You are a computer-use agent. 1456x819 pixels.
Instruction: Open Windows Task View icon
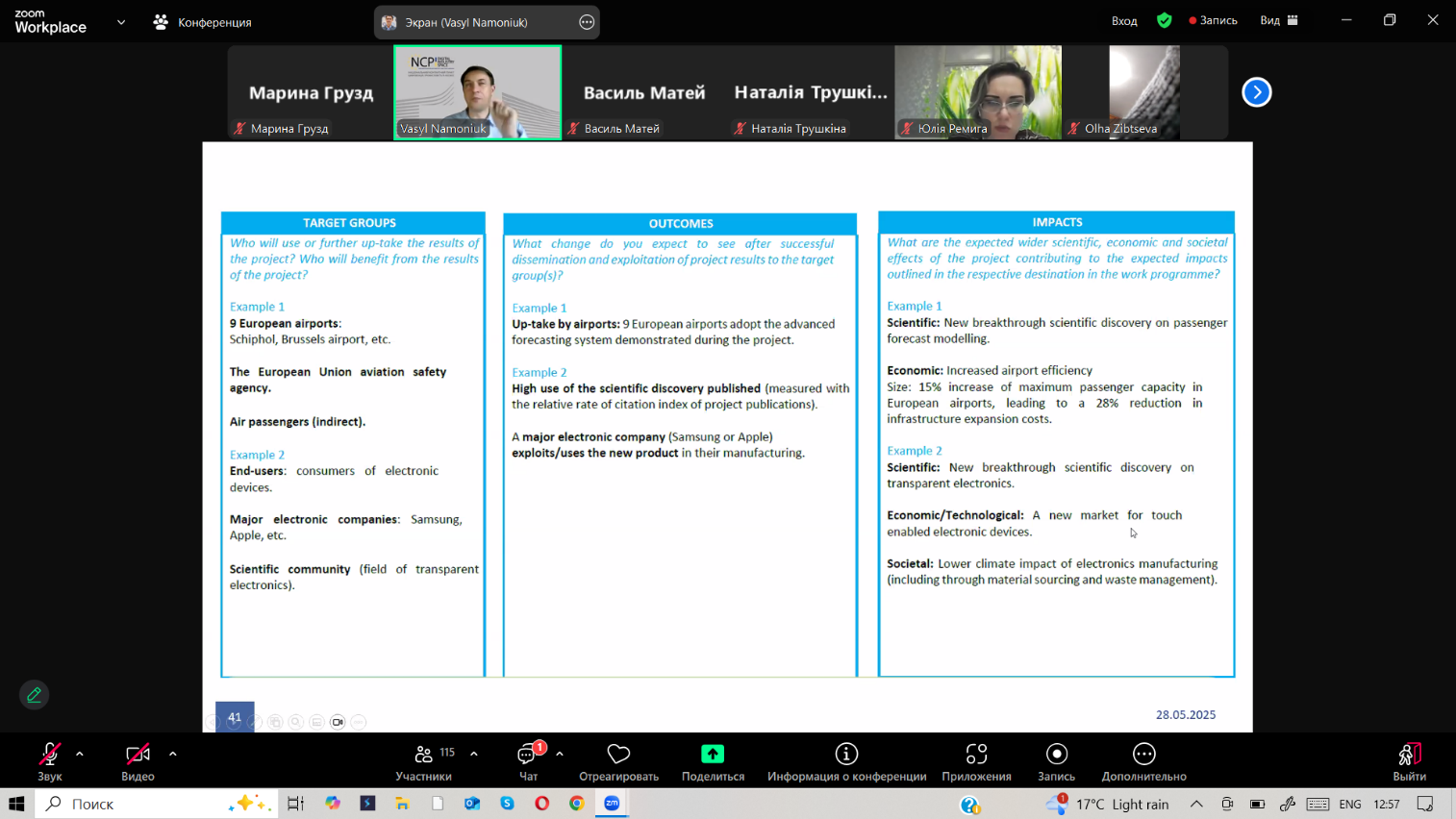[x=295, y=804]
